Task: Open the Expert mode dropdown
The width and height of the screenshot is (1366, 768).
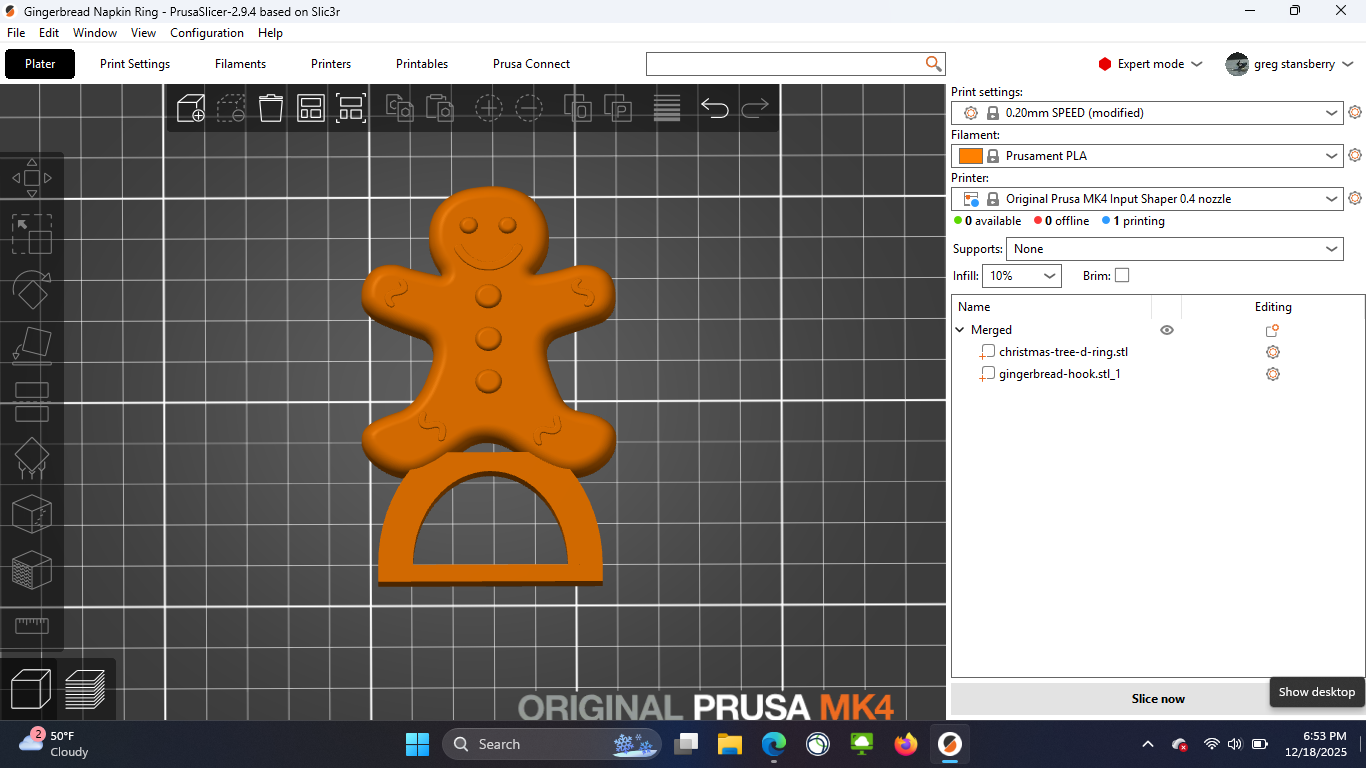Action: tap(1150, 64)
